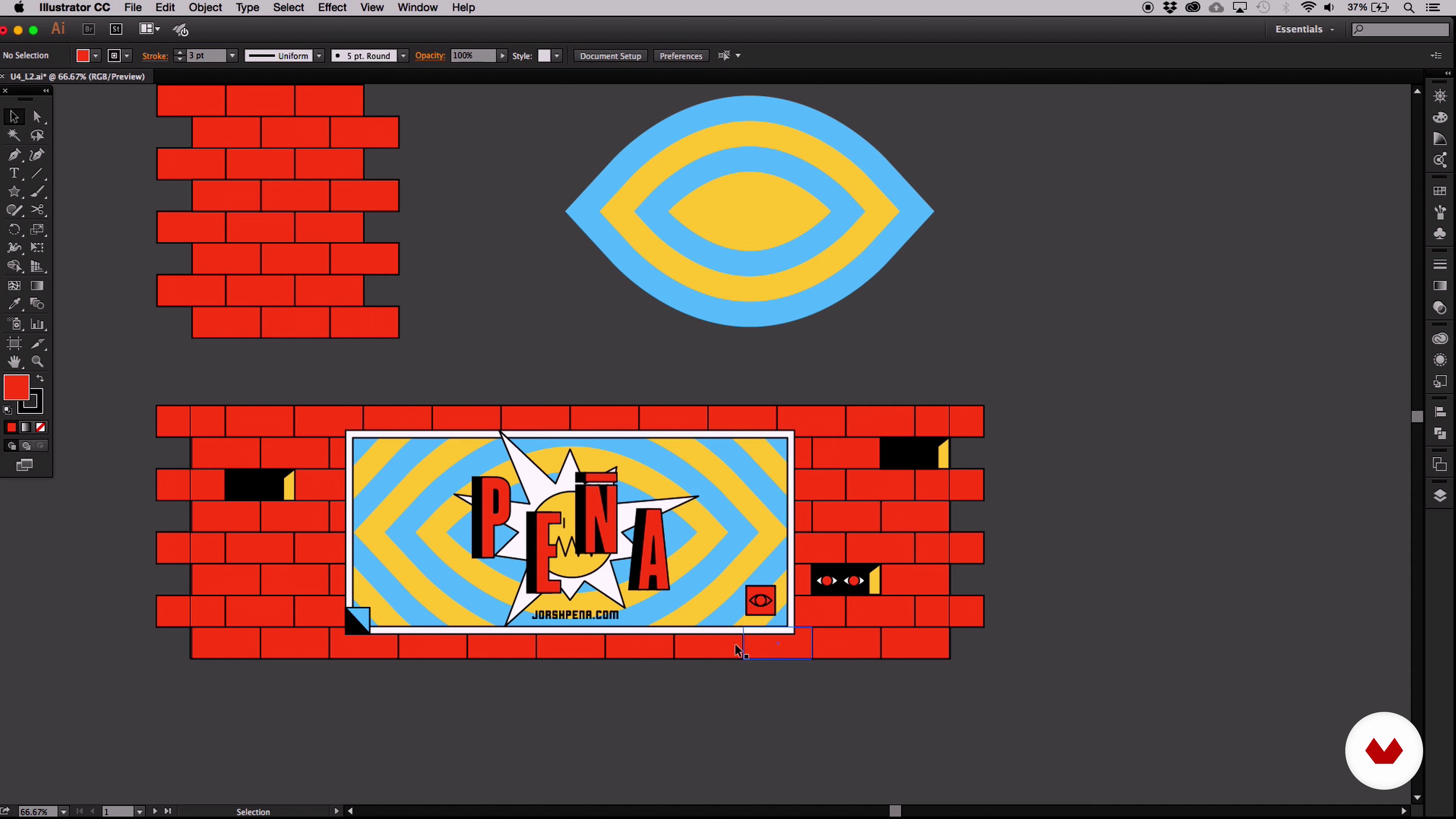Select the Magic Wand tool
1456x819 pixels.
(x=14, y=136)
